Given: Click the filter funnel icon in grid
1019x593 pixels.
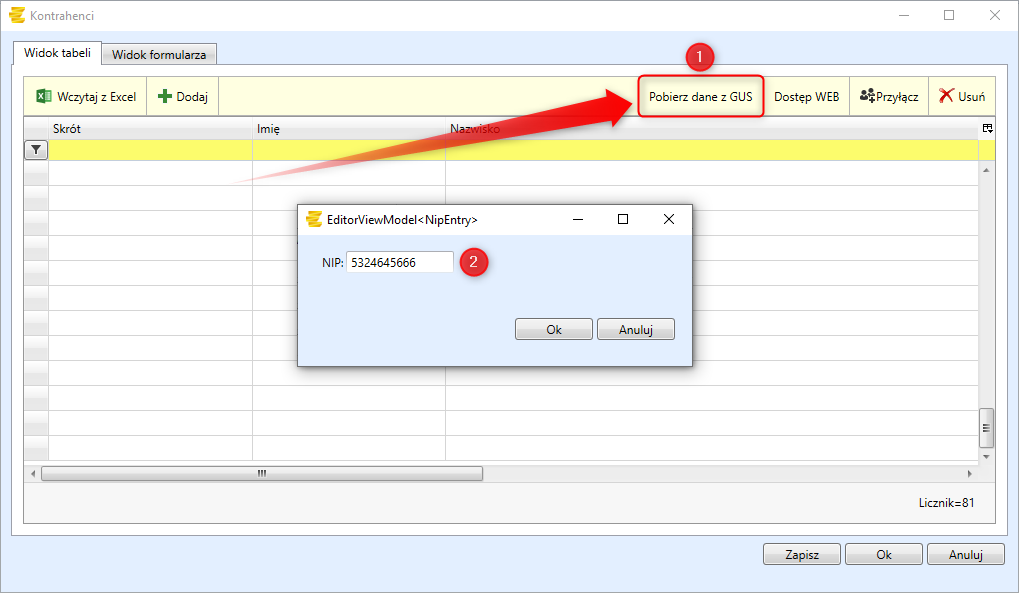Looking at the screenshot, I should pos(36,150).
